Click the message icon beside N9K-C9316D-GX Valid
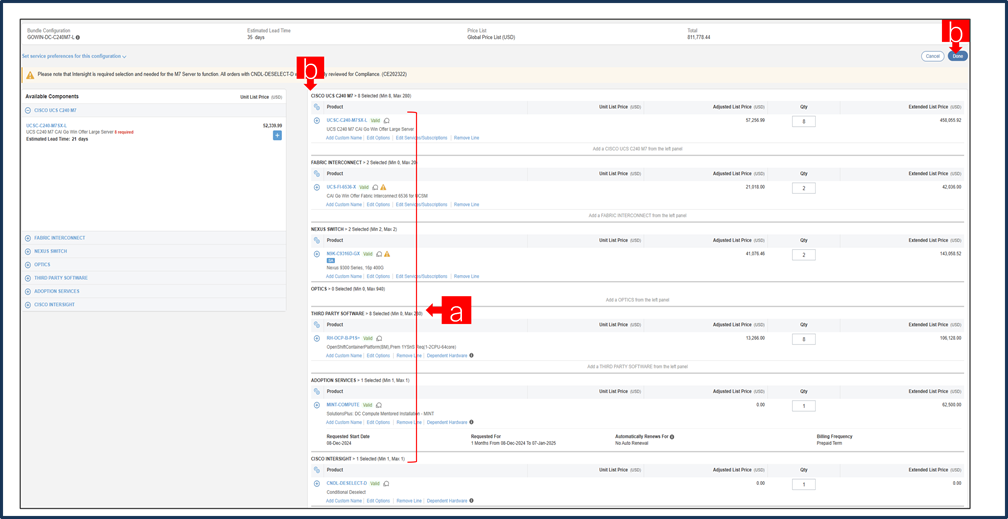This screenshot has width=1008, height=519. click(379, 254)
